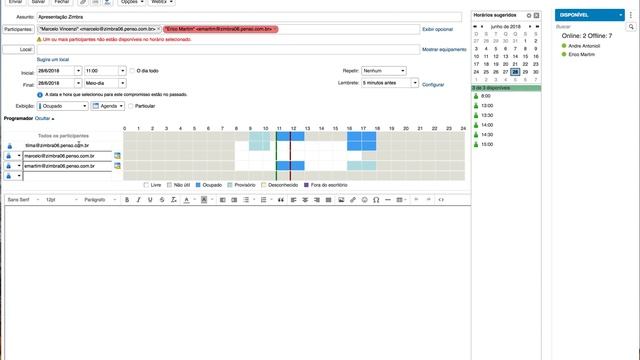Center align the text
The height and width of the screenshot is (360, 640).
[305, 200]
